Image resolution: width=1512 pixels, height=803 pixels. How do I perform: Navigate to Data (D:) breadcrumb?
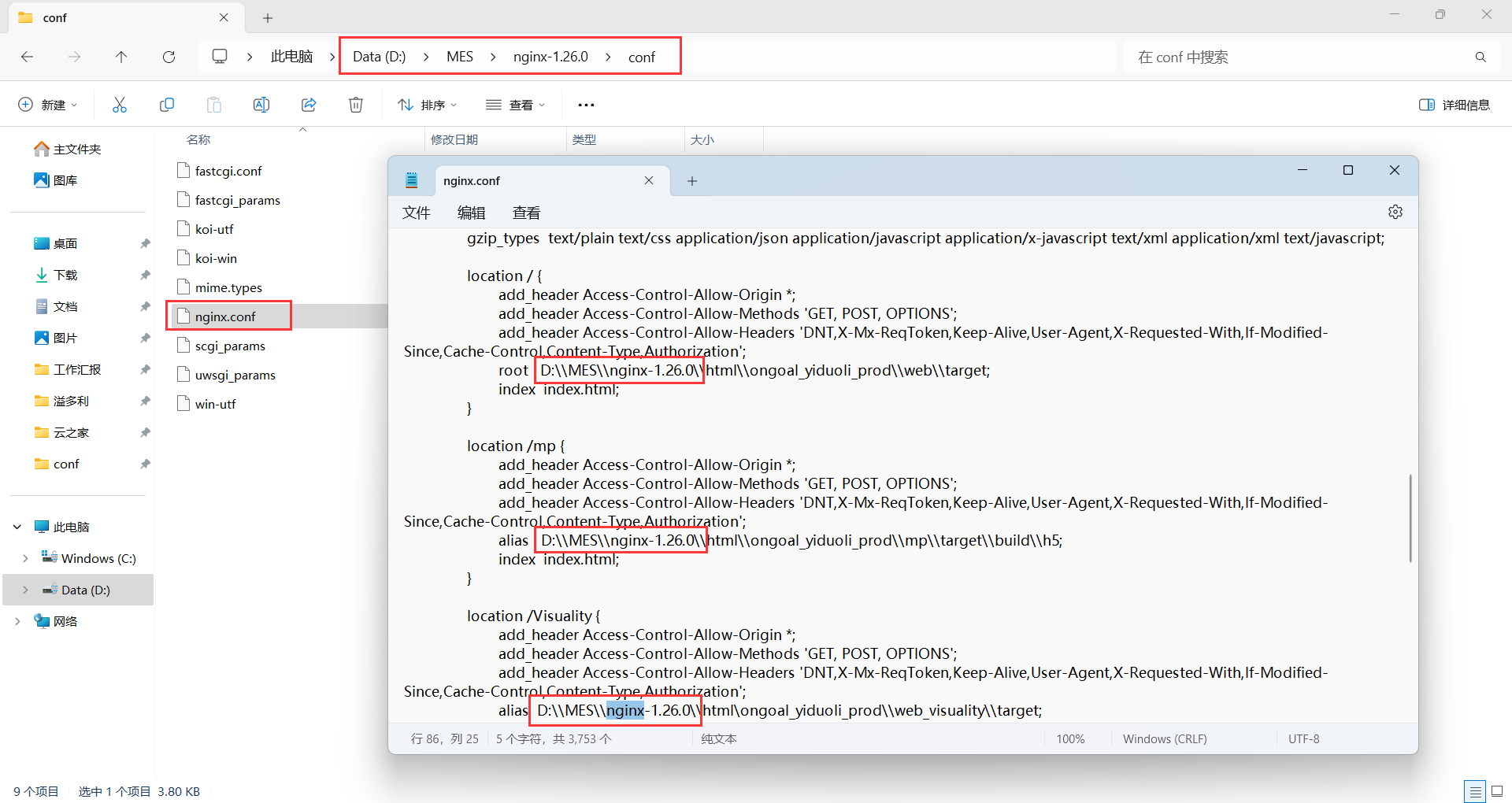(x=379, y=57)
